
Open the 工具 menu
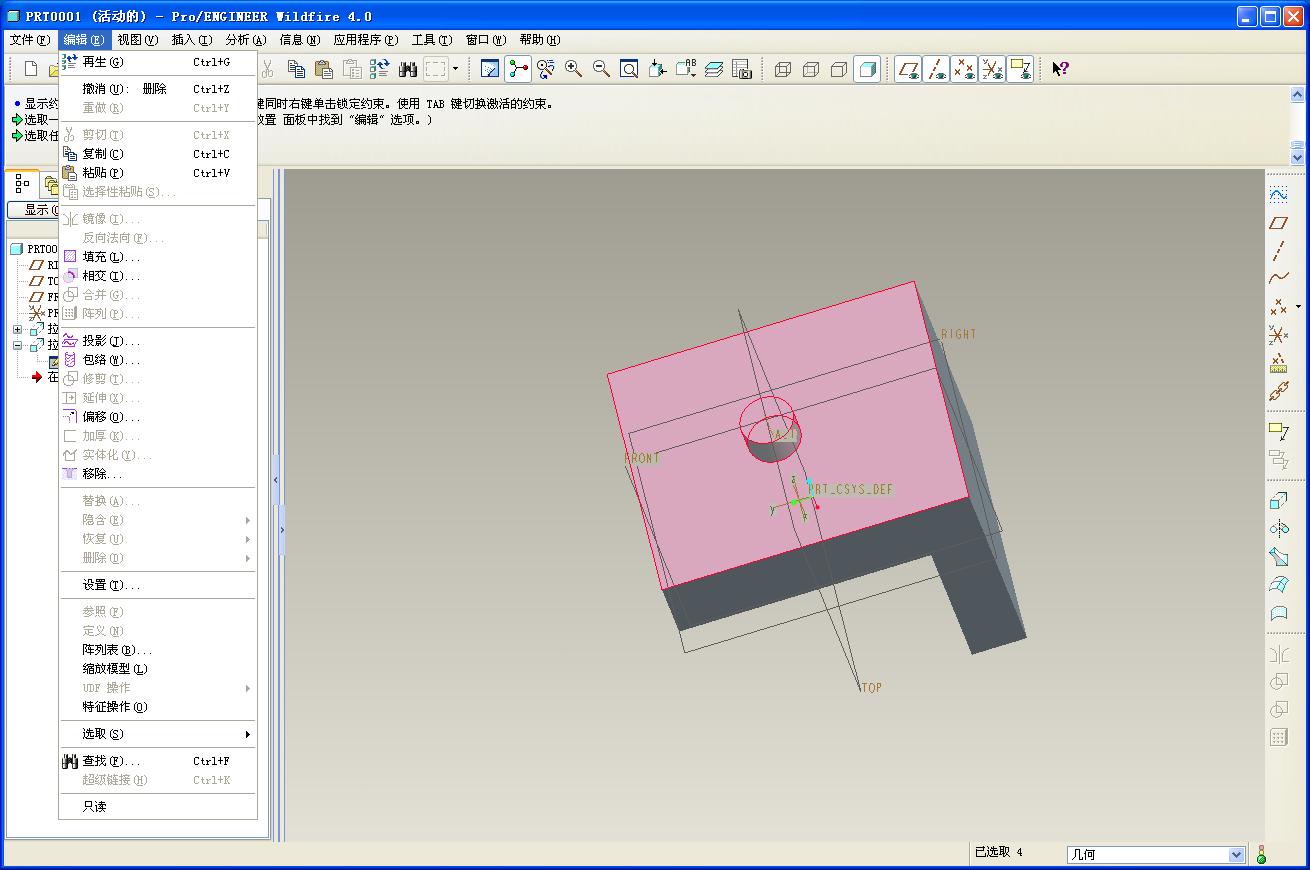point(432,40)
